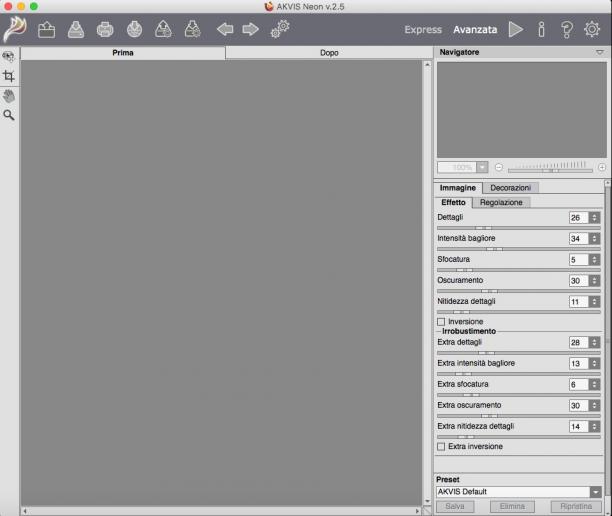Select the crop tool
Image resolution: width=612 pixels, height=516 pixels.
click(9, 76)
